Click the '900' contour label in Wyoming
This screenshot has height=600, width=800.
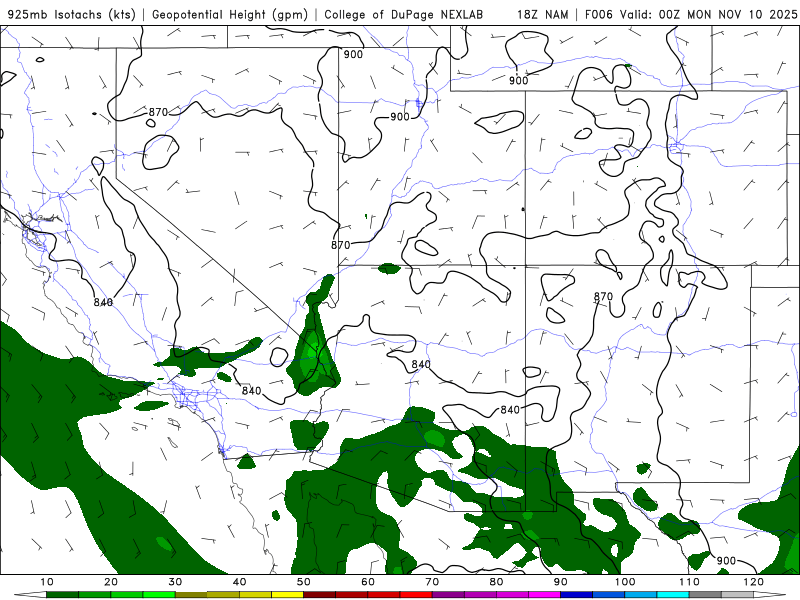[x=518, y=80]
